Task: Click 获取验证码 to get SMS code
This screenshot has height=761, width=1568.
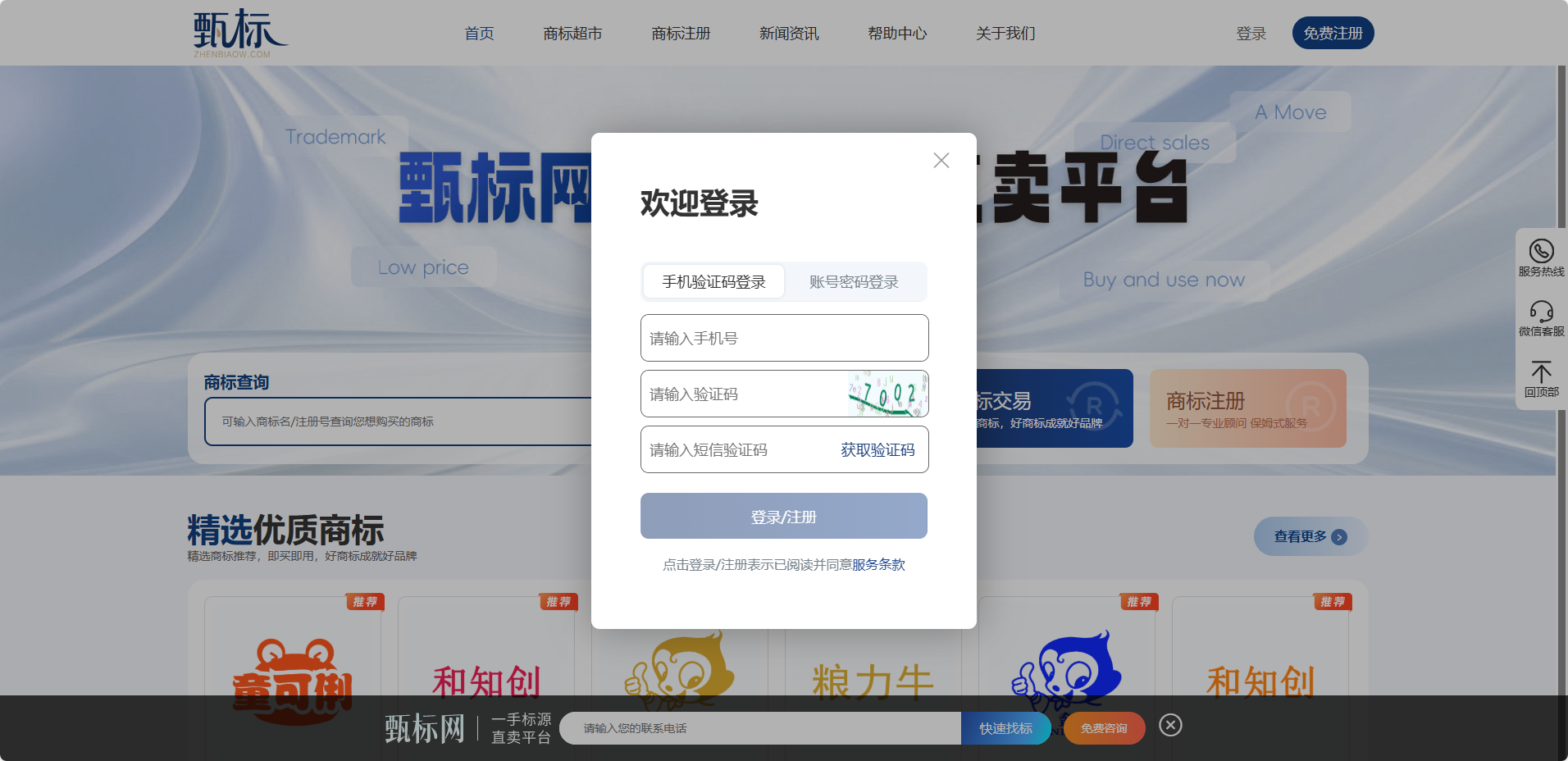Action: 877,449
